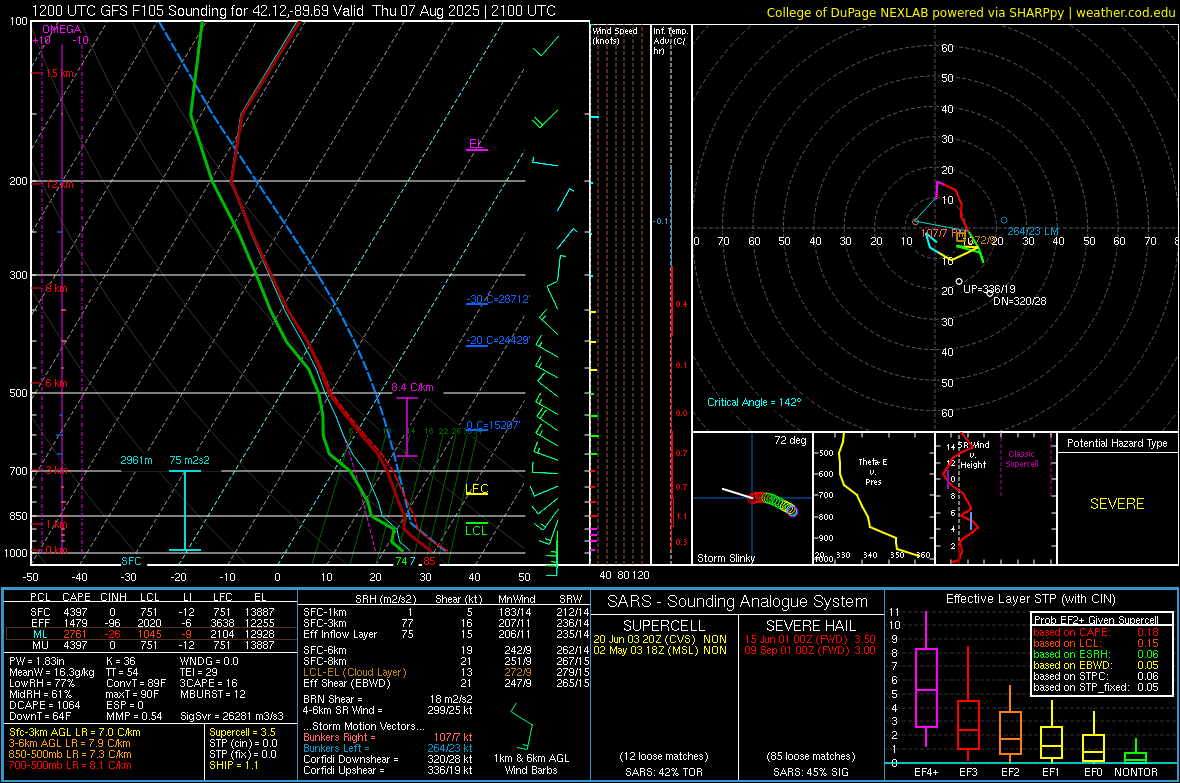
Task: Click the SigSvr = 26281 m3/s3 value
Action: 232,716
